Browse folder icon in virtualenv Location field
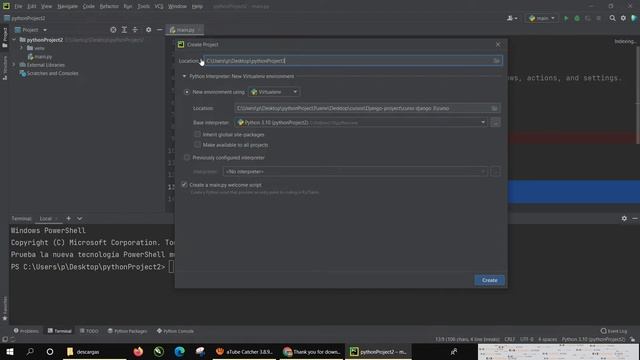Viewport: 640px width, 360px height. (x=494, y=108)
